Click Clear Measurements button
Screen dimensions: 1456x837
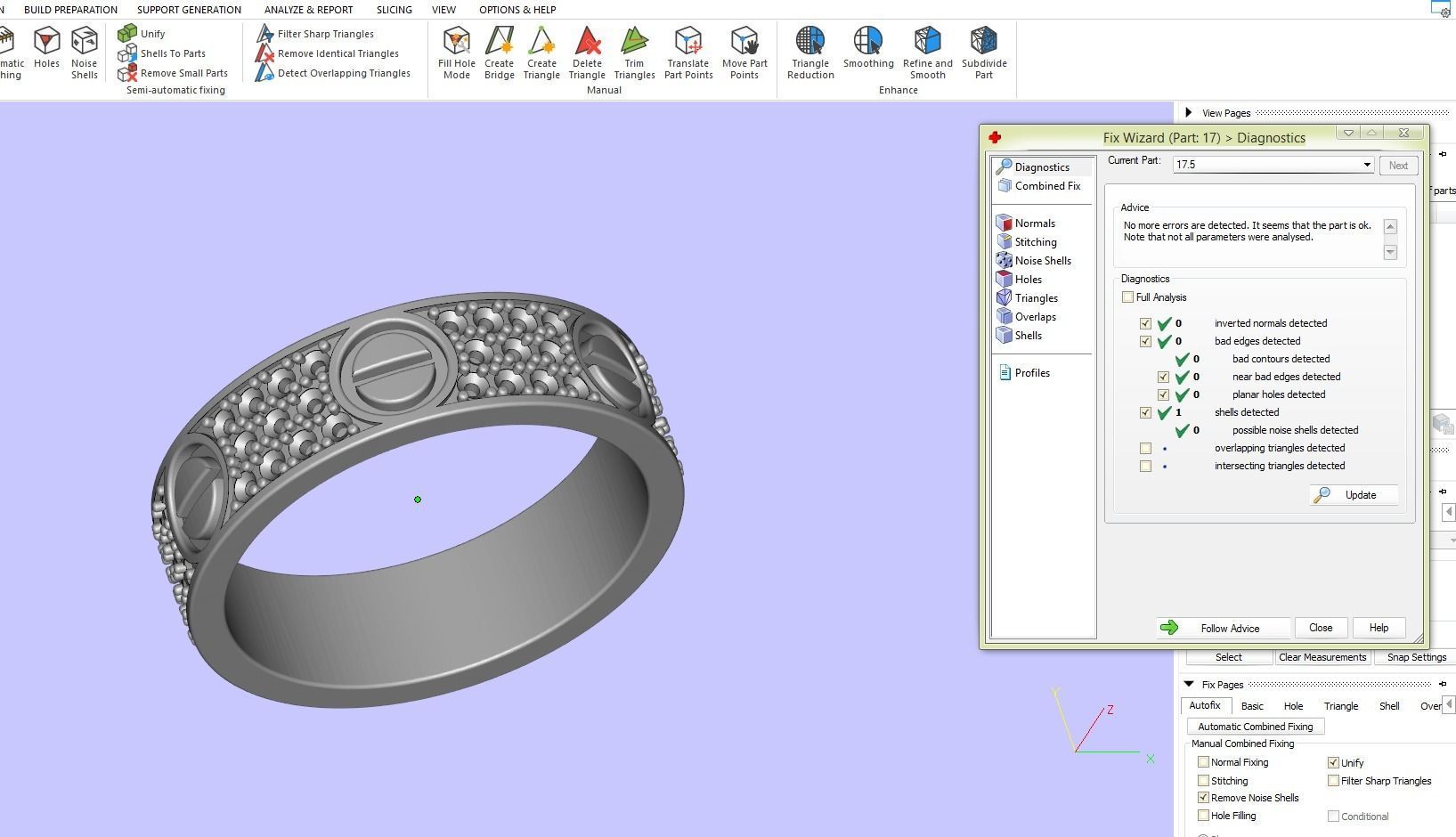coord(1322,657)
